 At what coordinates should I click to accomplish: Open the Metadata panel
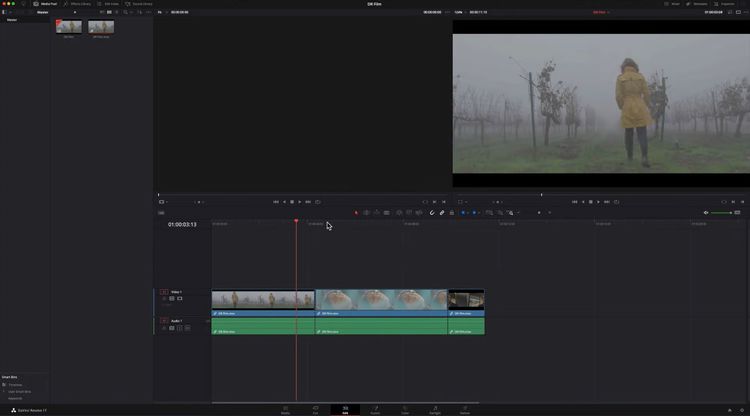tap(697, 4)
